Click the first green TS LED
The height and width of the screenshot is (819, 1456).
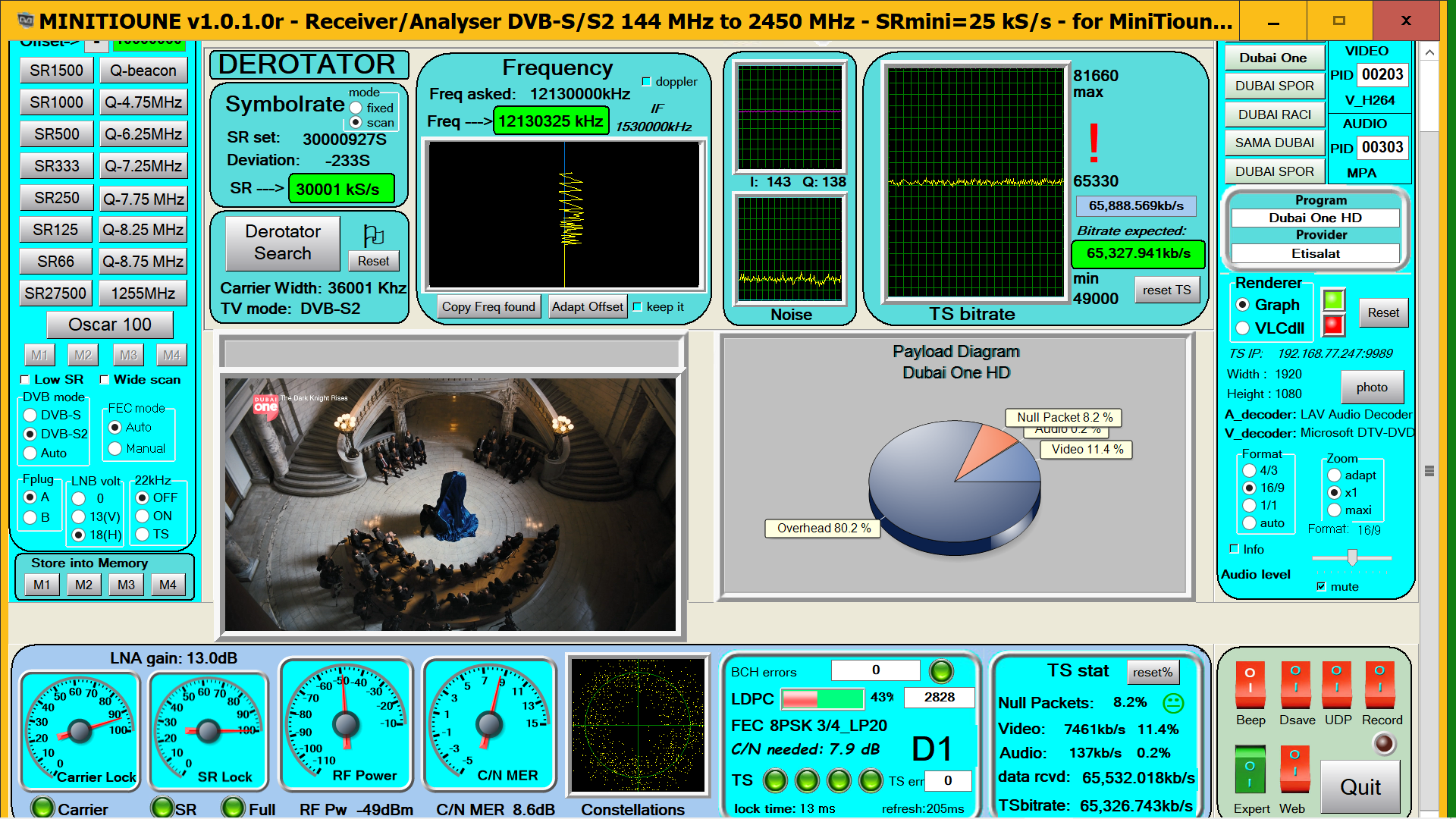tap(774, 780)
